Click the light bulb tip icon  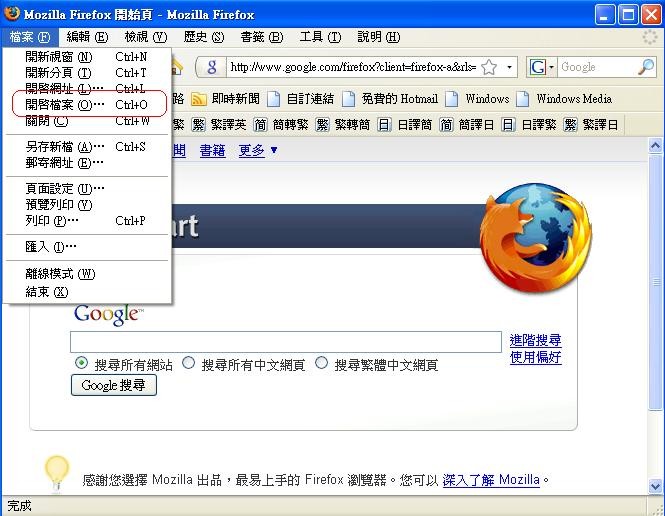tap(56, 474)
